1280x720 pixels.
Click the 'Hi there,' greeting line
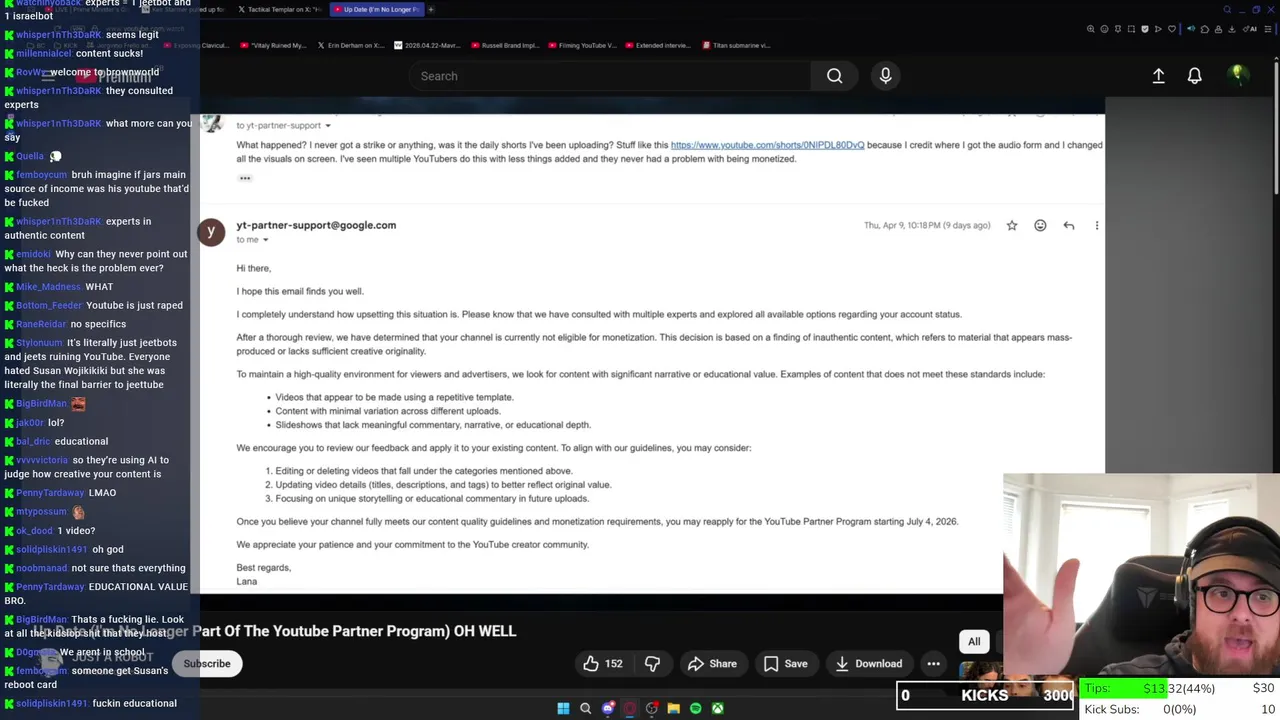253,268
